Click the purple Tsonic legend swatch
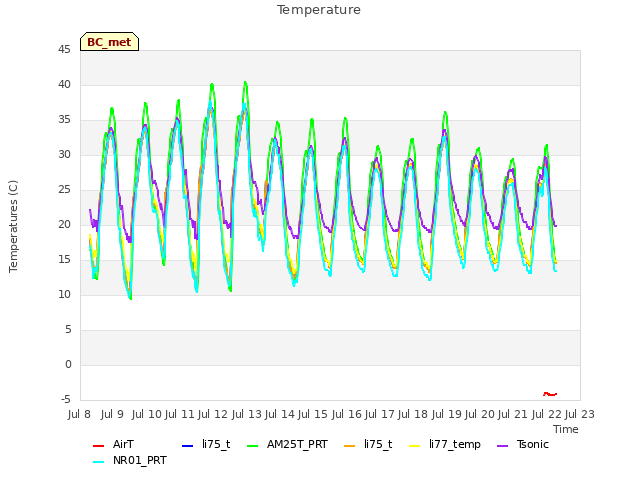This screenshot has height=480, width=640. click(x=502, y=445)
